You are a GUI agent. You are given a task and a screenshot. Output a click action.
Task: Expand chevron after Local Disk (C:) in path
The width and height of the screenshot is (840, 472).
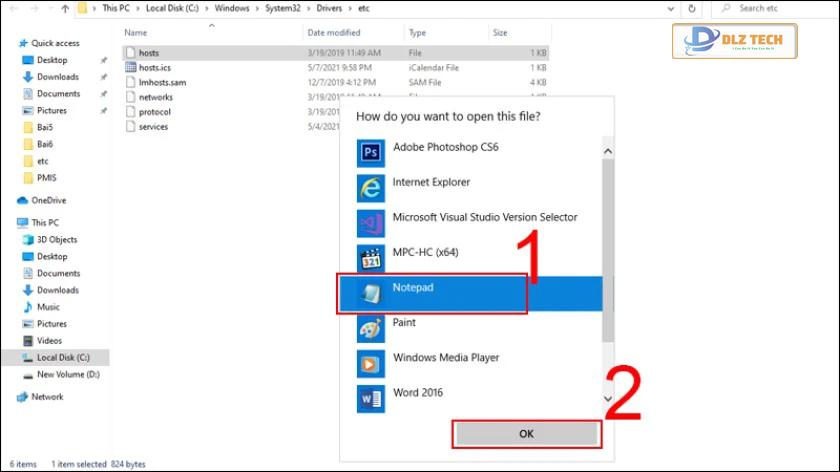point(206,9)
